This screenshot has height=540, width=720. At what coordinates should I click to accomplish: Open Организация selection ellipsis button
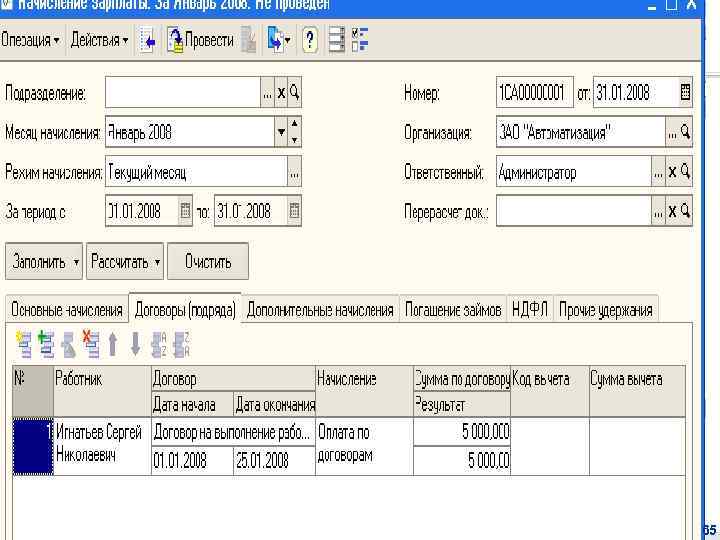672,132
